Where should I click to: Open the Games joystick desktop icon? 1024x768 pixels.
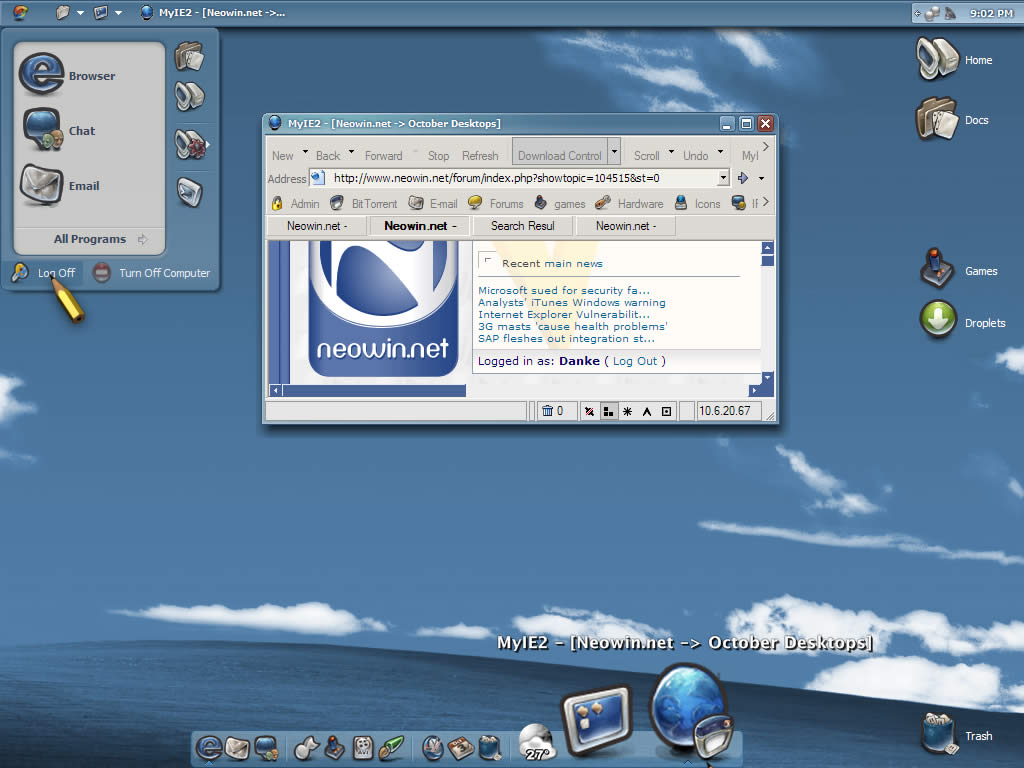pos(937,268)
